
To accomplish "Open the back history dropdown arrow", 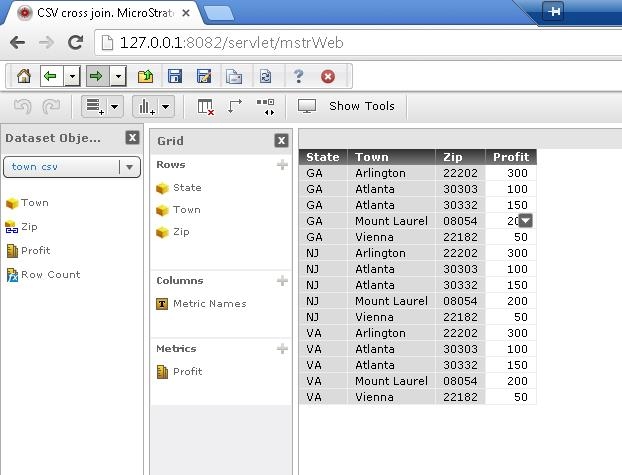I will tap(68, 76).
